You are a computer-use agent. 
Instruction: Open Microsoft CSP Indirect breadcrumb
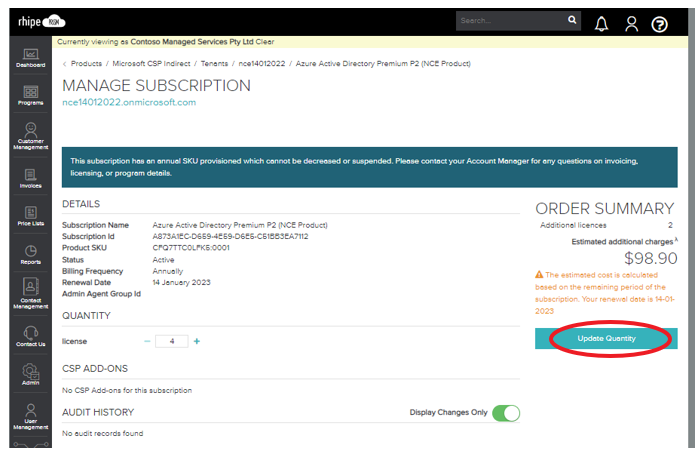[x=151, y=64]
